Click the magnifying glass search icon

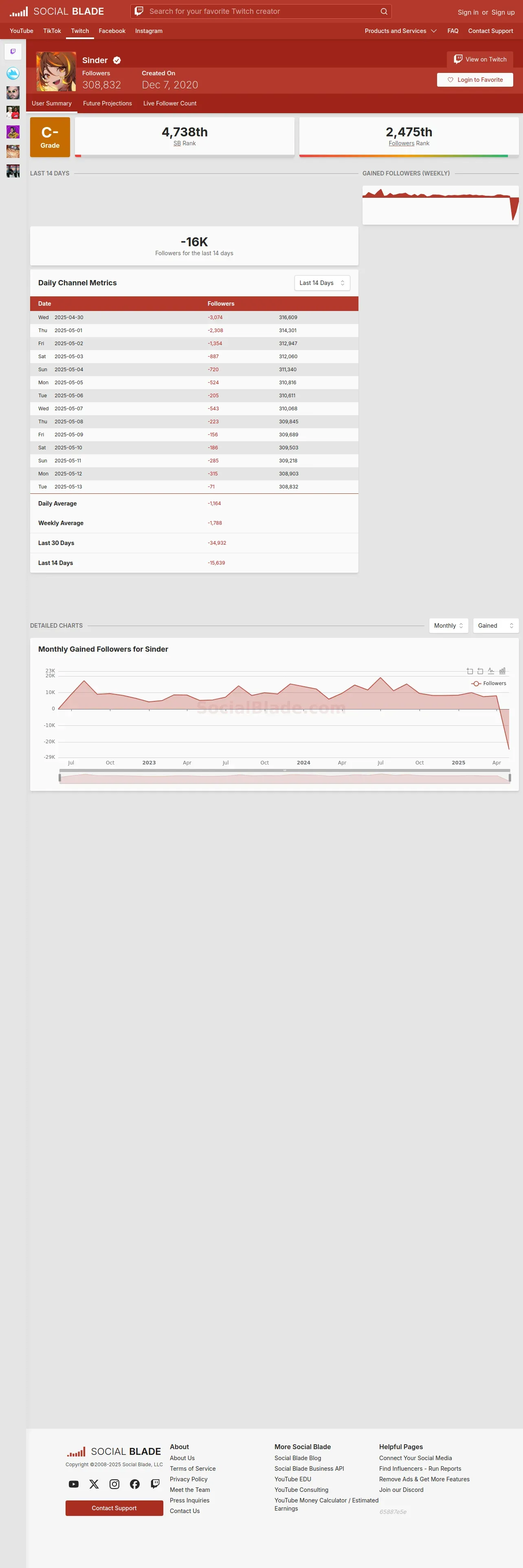(x=384, y=11)
